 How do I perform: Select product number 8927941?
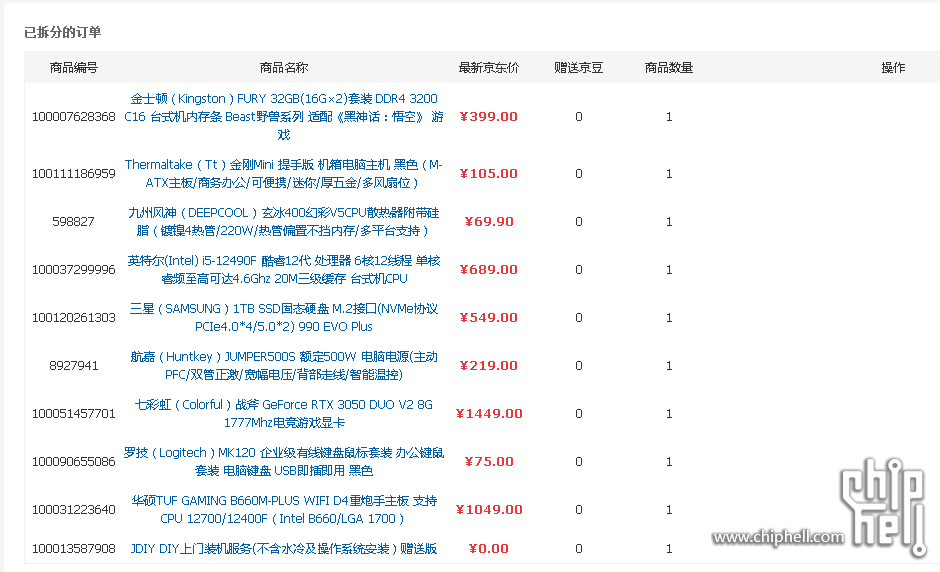pos(73,365)
